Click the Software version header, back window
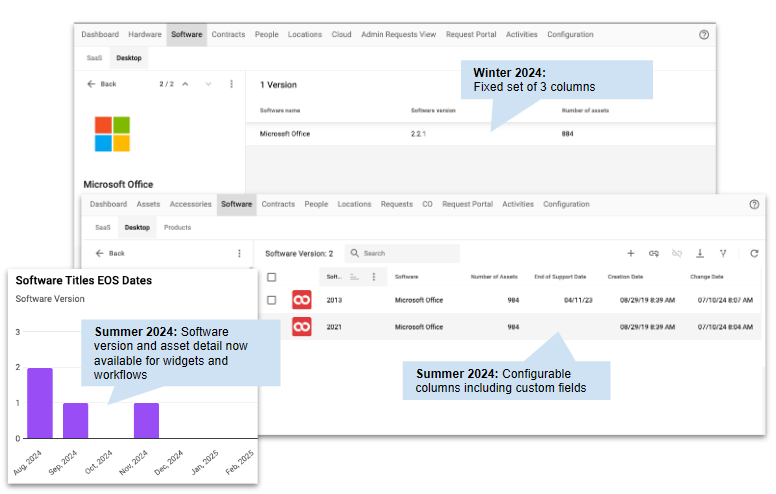 [433, 111]
